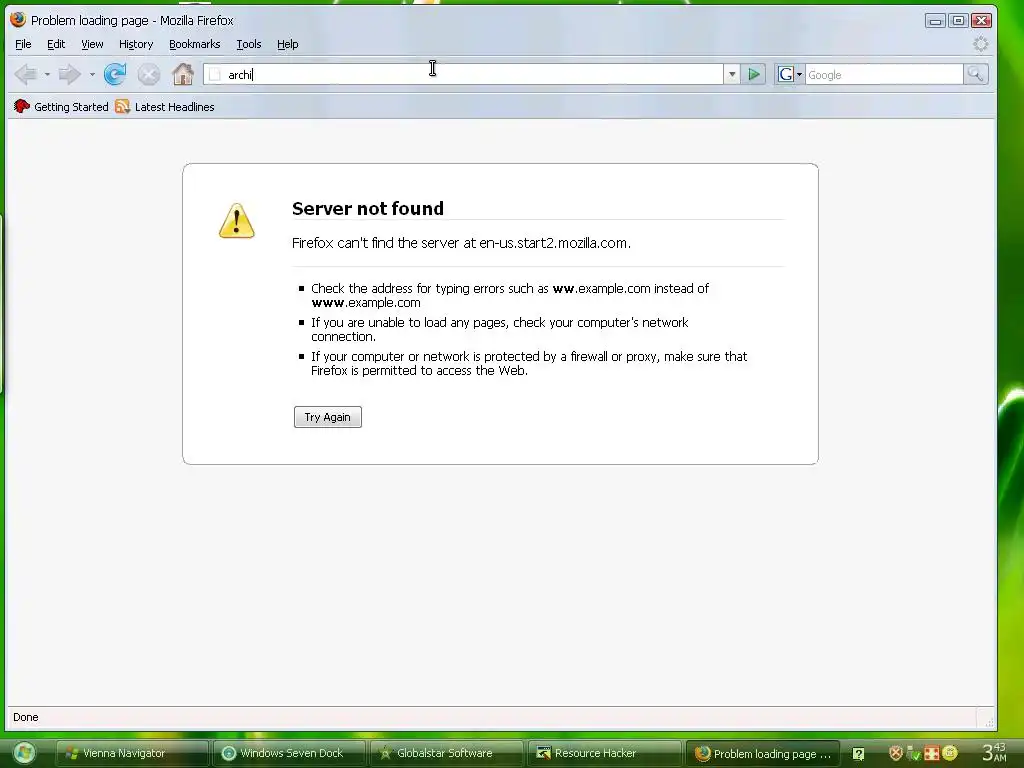Click the yellow round face tray icon

(x=950, y=753)
